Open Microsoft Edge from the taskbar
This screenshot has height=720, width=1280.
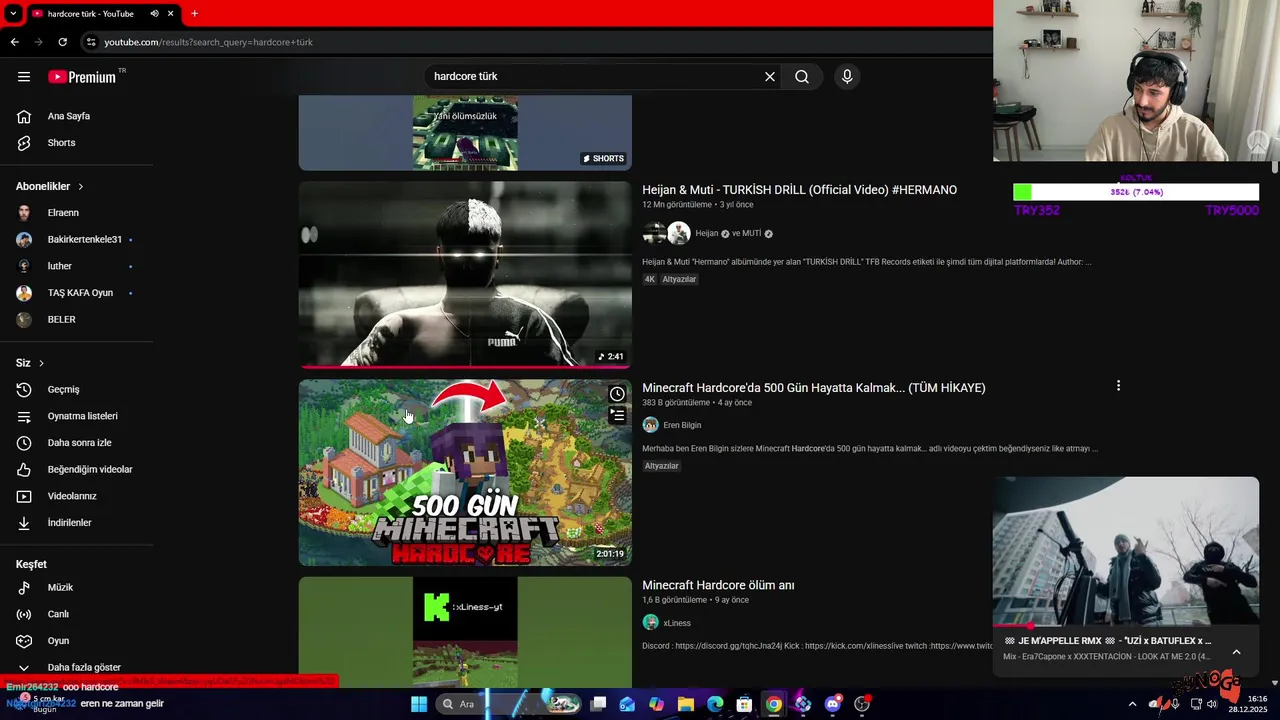click(x=715, y=704)
